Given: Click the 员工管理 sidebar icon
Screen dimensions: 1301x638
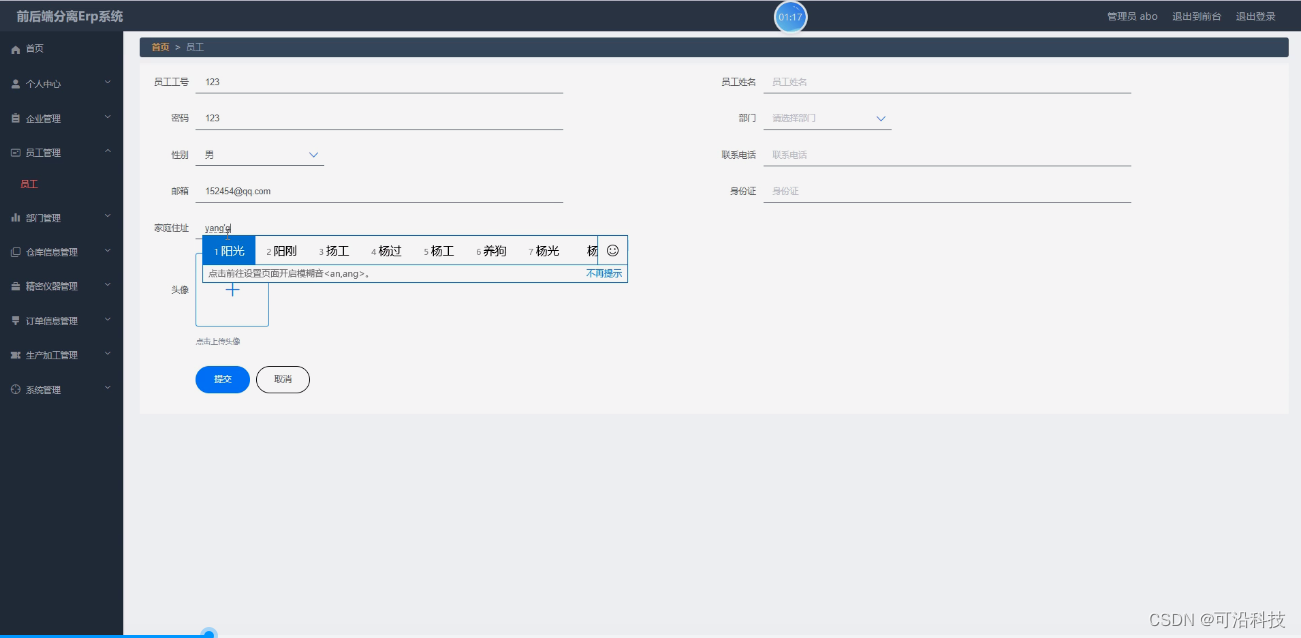Looking at the screenshot, I should [x=15, y=153].
